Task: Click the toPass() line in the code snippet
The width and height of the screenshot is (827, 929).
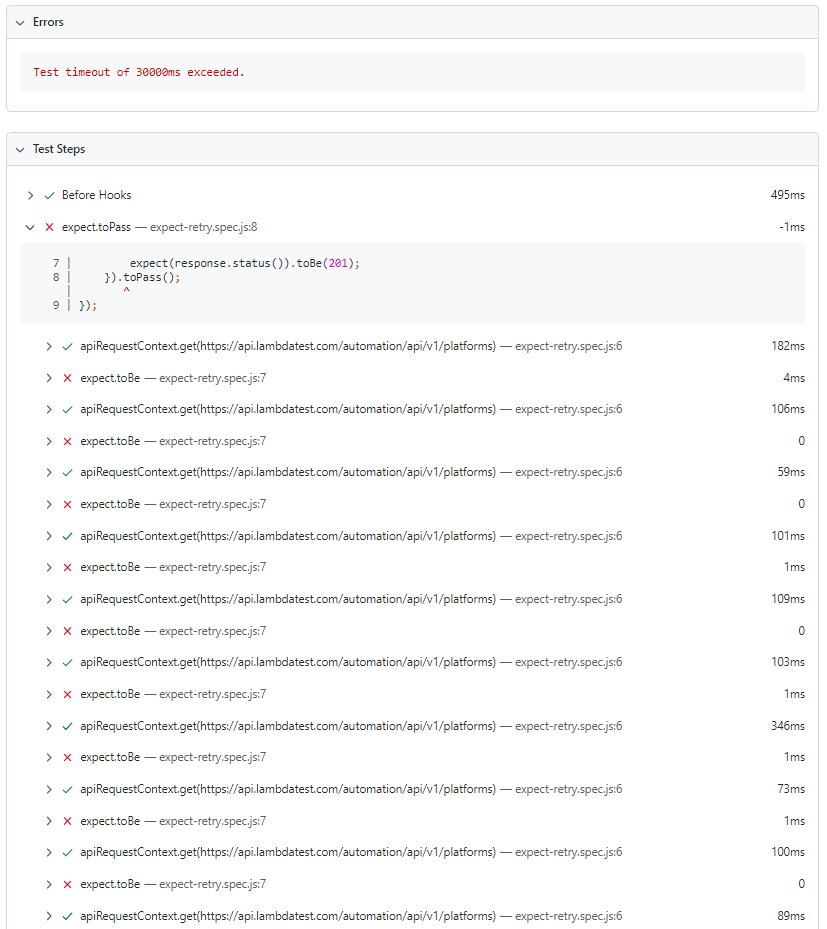Action: pos(142,277)
